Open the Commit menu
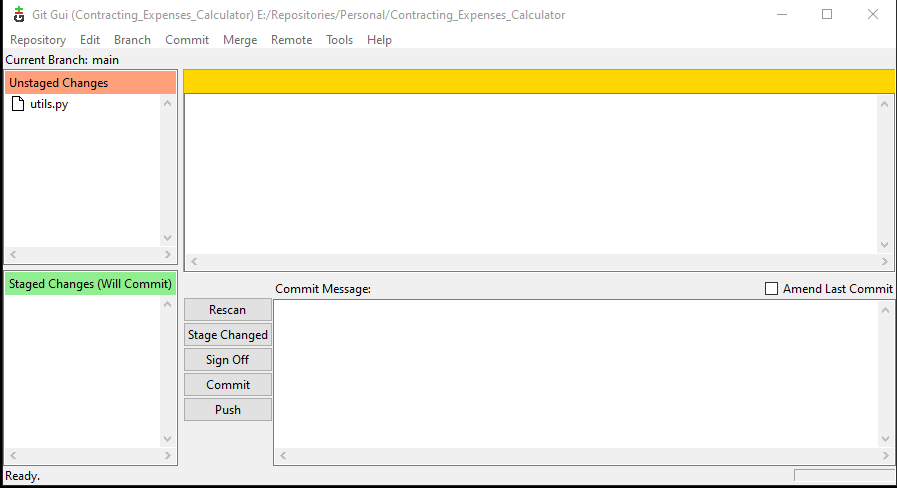This screenshot has width=897, height=488. click(187, 40)
